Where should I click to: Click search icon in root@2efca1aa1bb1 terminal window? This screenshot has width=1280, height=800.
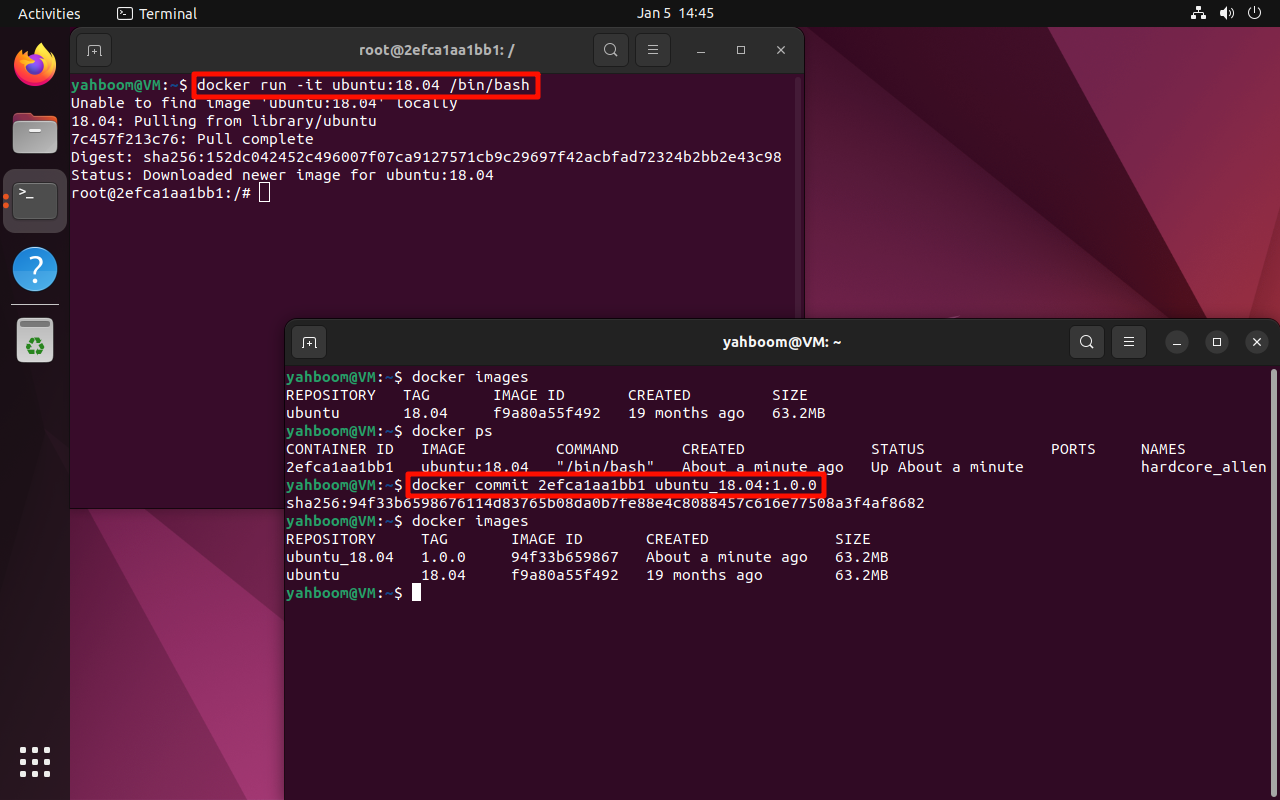[610, 50]
